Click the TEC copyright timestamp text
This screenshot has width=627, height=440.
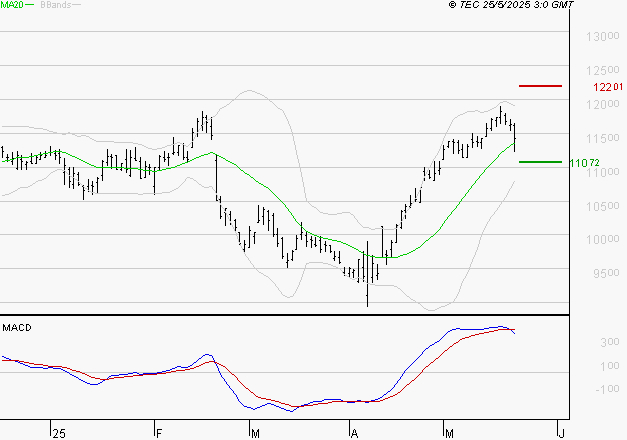tap(511, 4)
